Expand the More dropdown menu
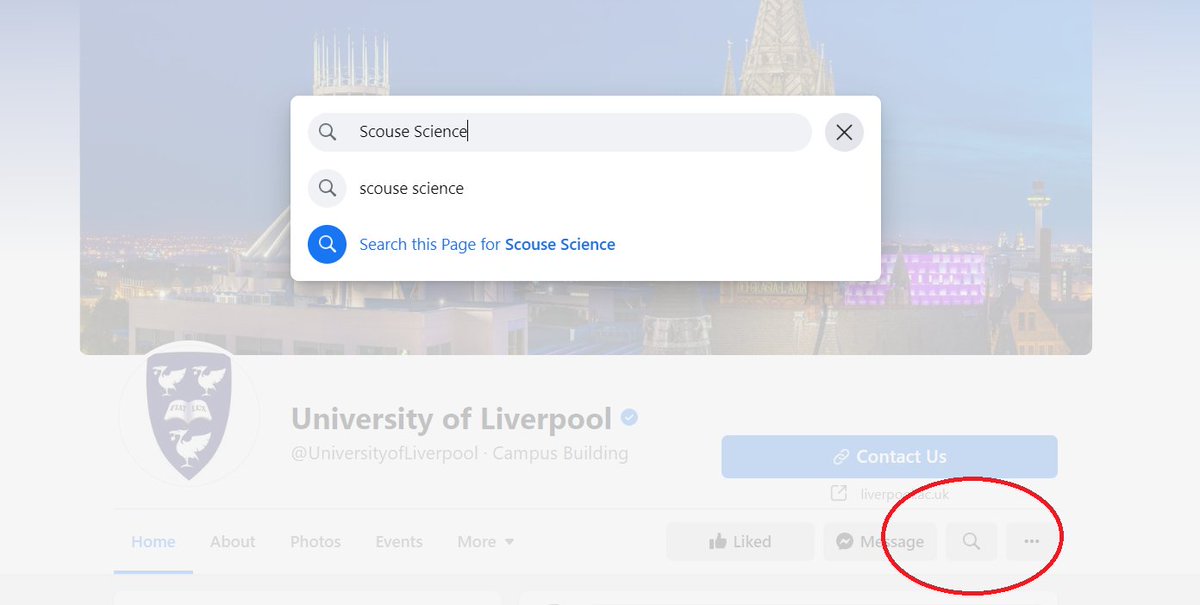Viewport: 1200px width, 605px height. (486, 541)
